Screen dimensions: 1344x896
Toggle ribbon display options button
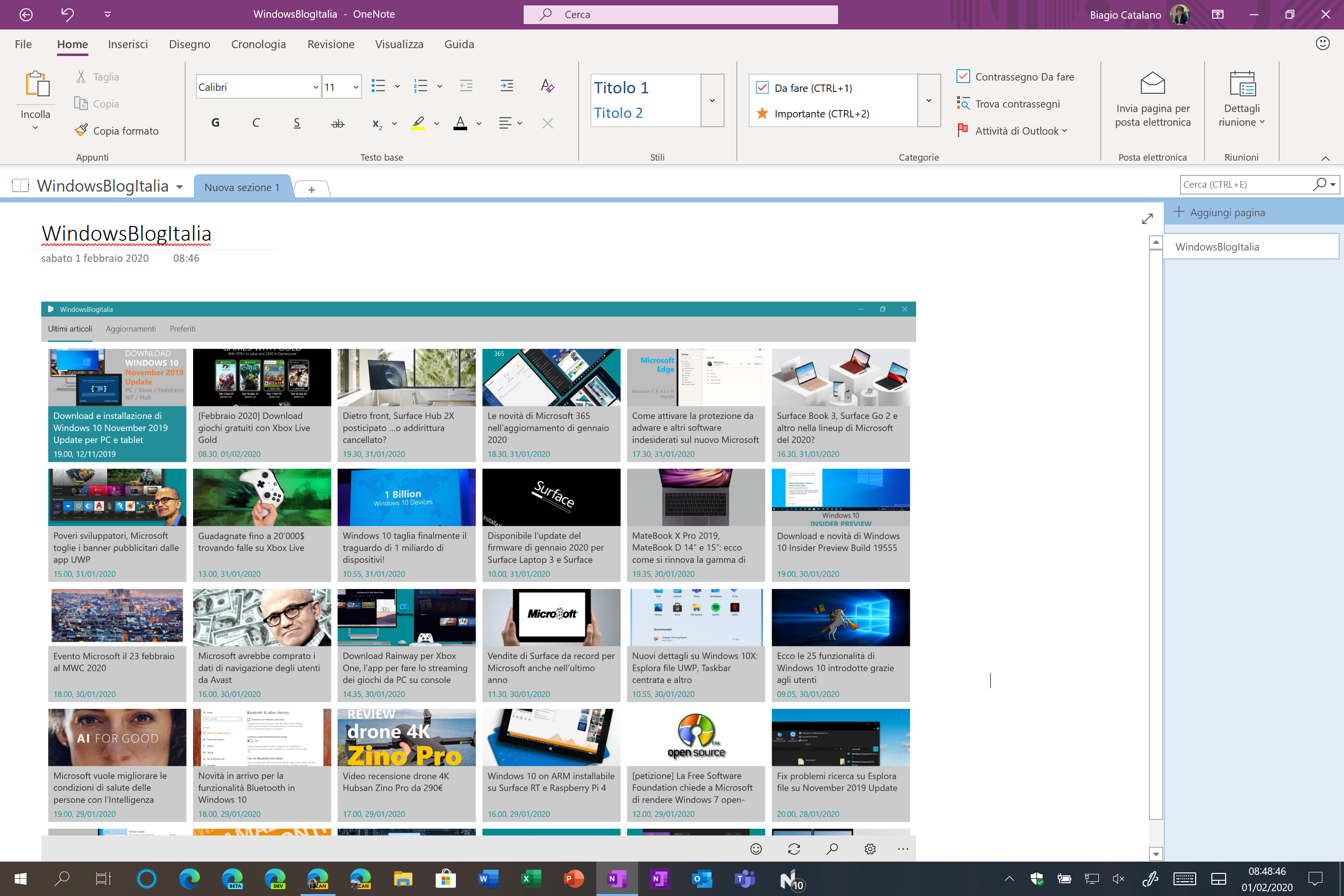(1218, 14)
